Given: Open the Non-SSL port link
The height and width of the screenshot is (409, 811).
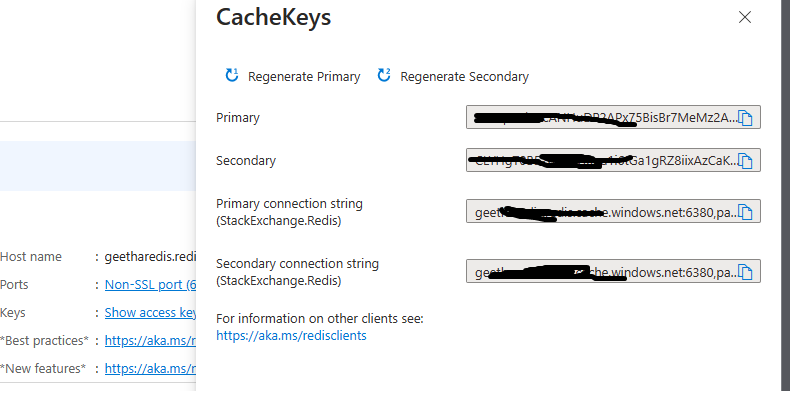Looking at the screenshot, I should pyautogui.click(x=151, y=285).
